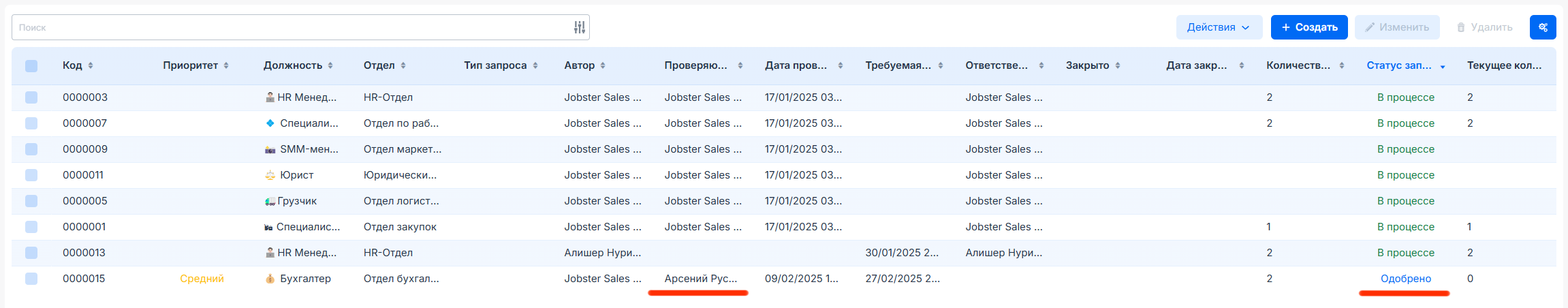This screenshot has width=1568, height=308.
Task: Click В процессе status of row 0000013
Action: [x=1406, y=253]
